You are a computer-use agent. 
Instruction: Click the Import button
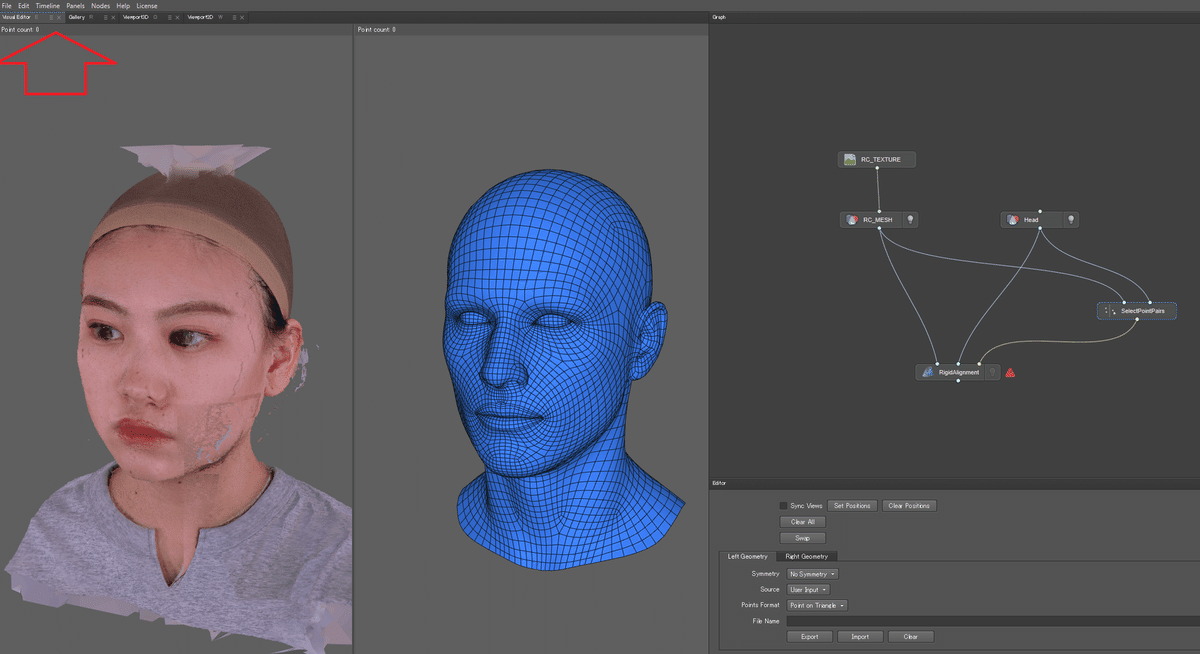coord(860,637)
